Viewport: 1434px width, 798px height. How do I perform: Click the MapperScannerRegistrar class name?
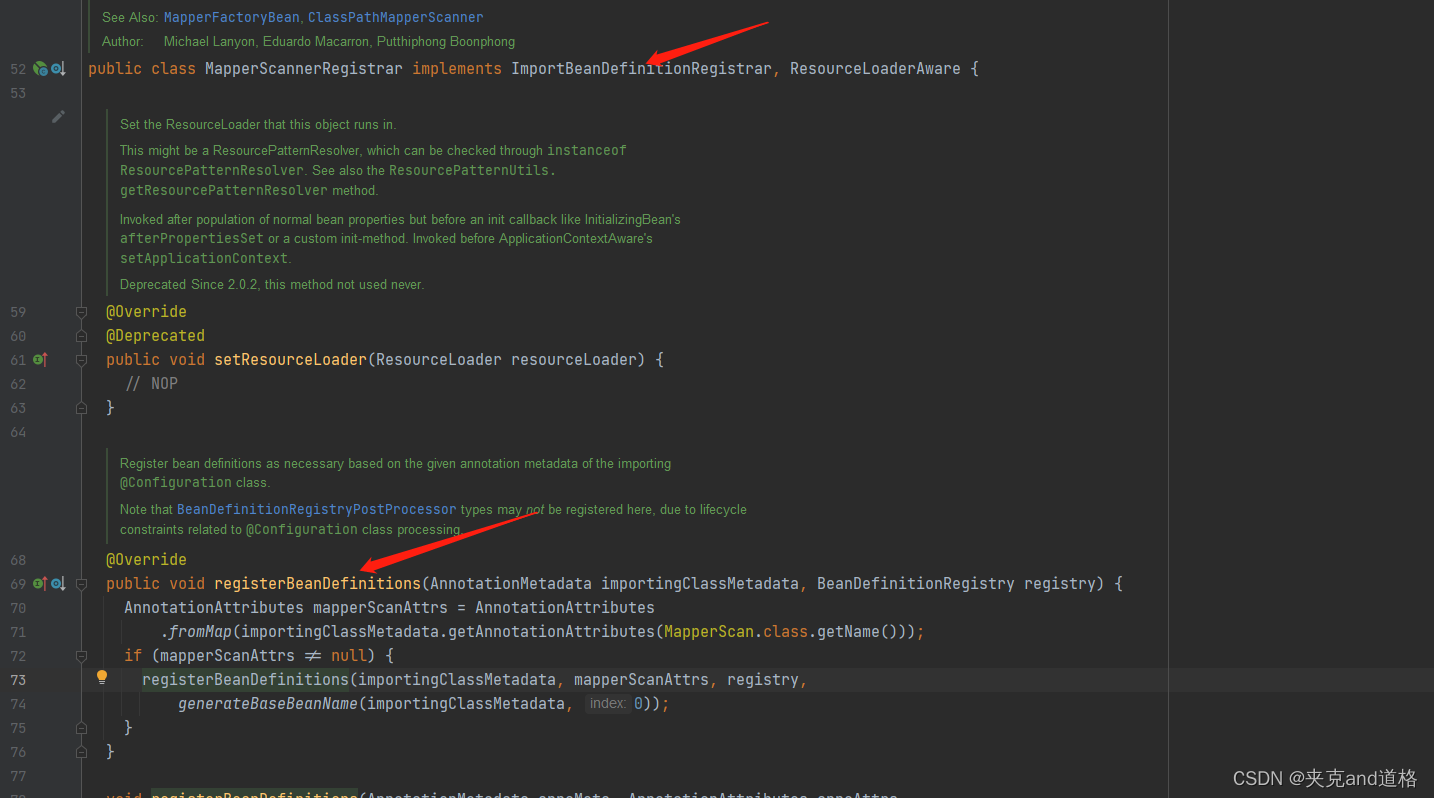304,69
